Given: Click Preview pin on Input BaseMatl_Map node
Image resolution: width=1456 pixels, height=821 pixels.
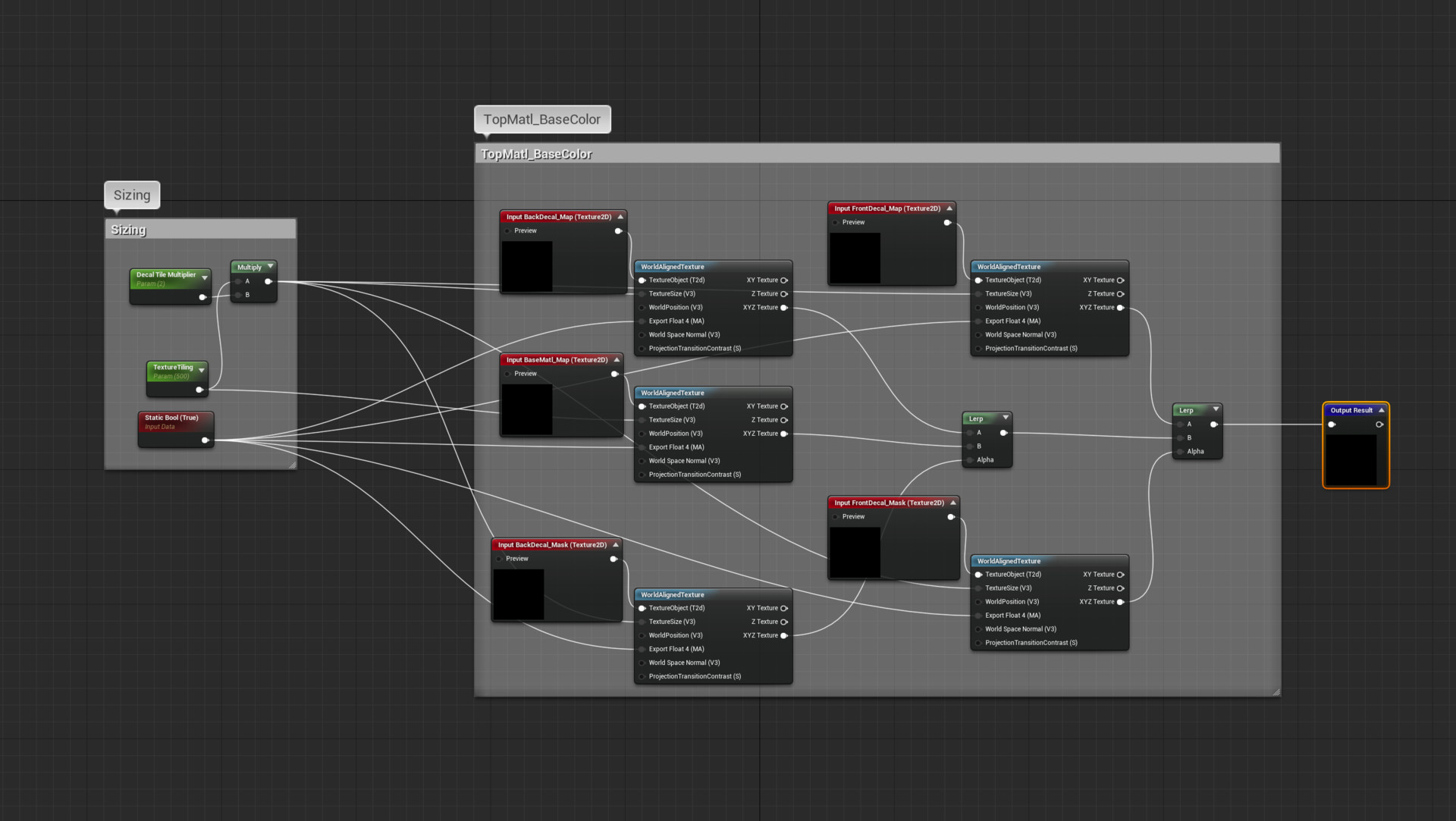Looking at the screenshot, I should coord(507,374).
